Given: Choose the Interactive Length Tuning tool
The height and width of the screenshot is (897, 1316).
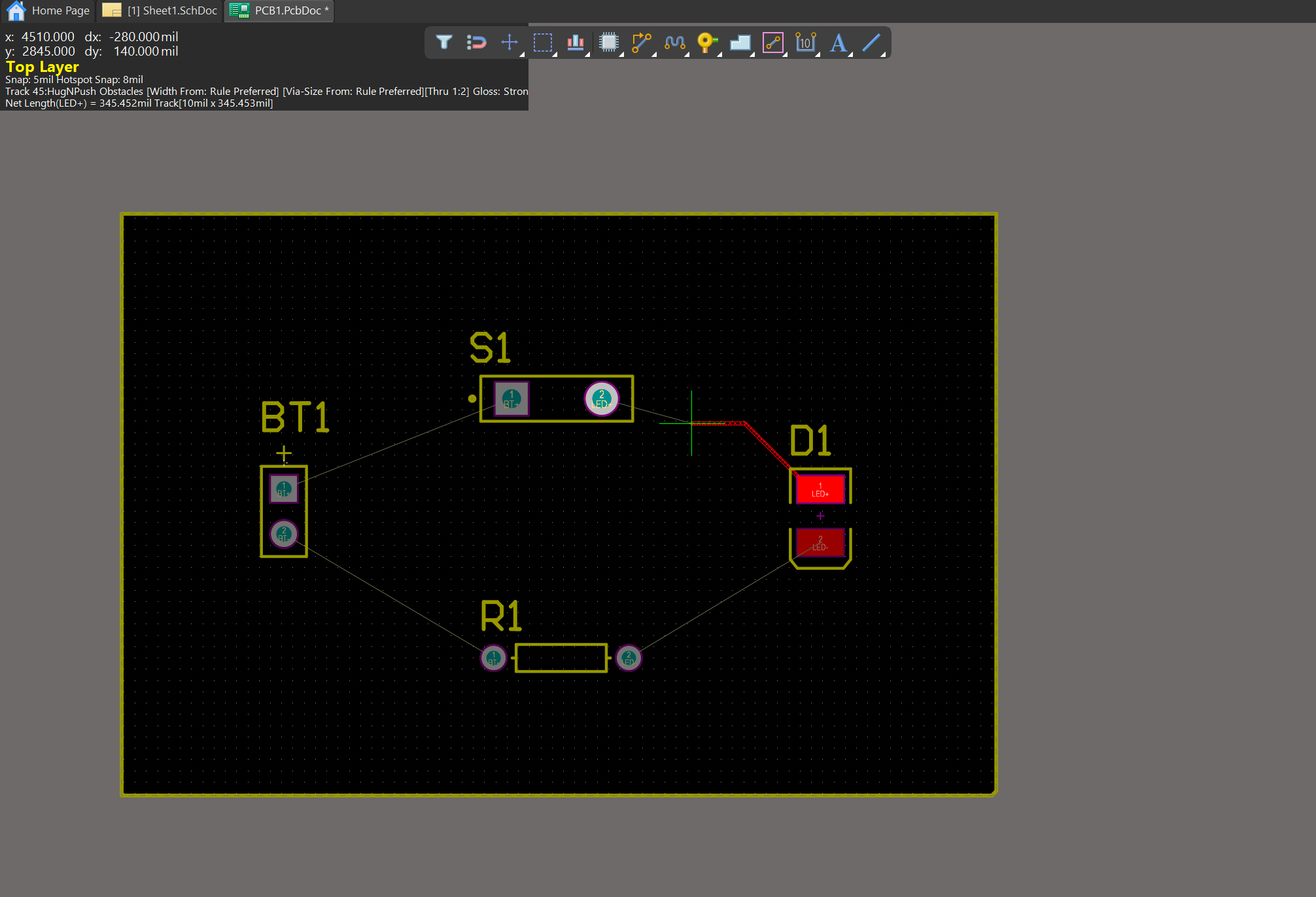Looking at the screenshot, I should (x=674, y=43).
